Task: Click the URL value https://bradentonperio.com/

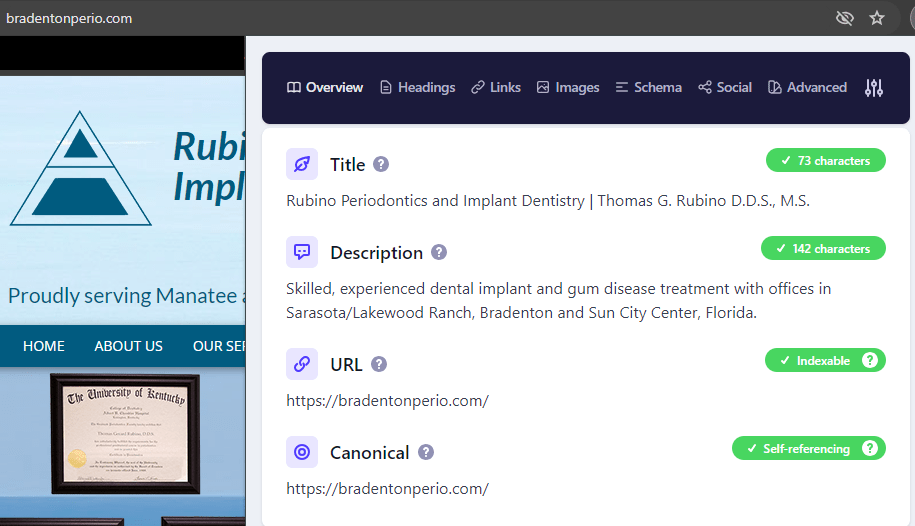Action: point(387,401)
